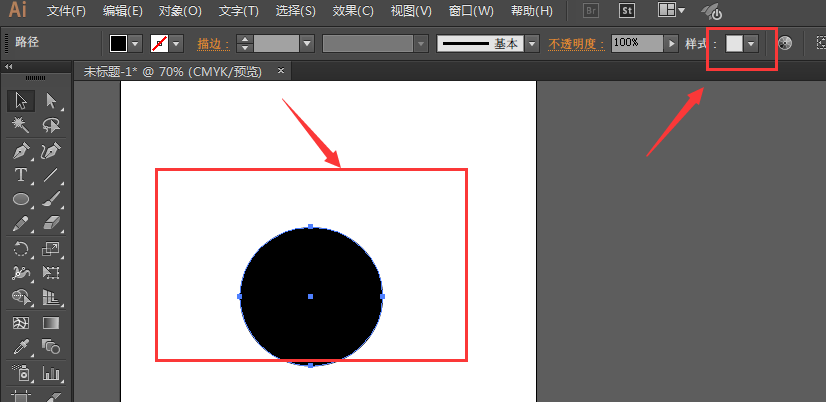
Task: Click the black fill color swatch
Action: coord(119,44)
